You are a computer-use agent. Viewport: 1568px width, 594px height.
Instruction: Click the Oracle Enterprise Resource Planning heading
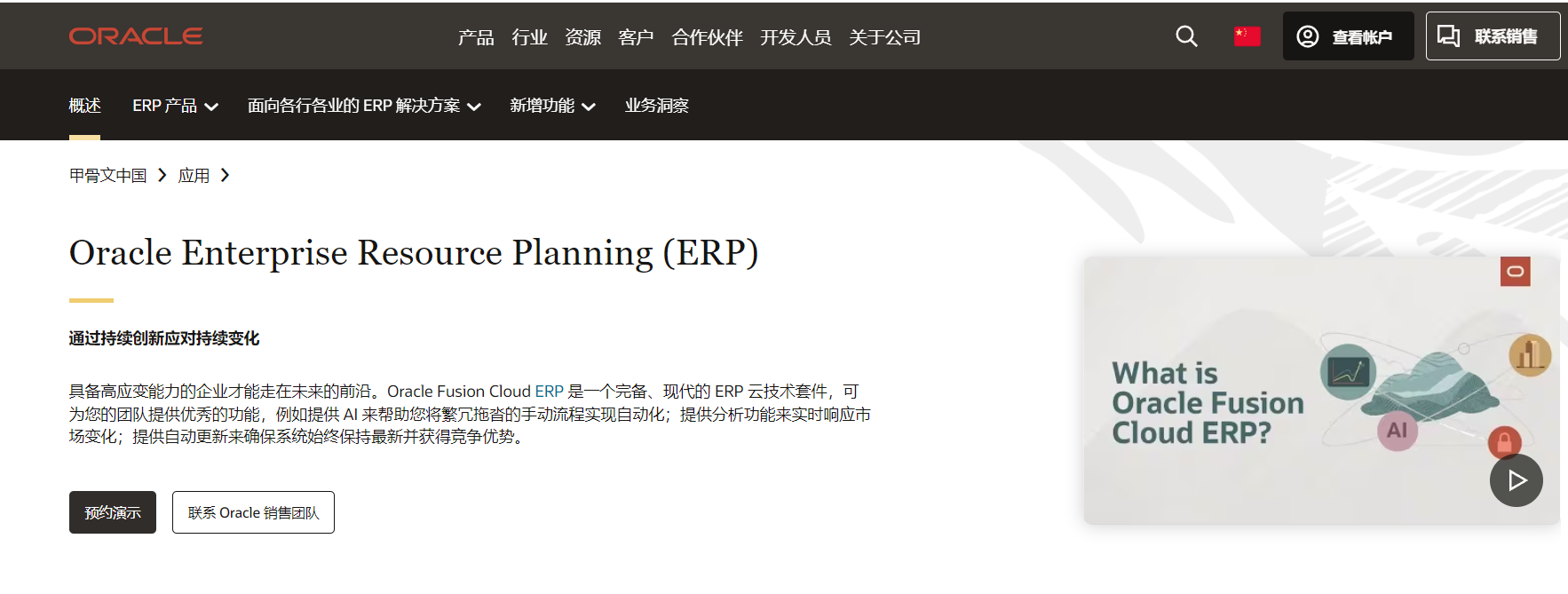[414, 253]
